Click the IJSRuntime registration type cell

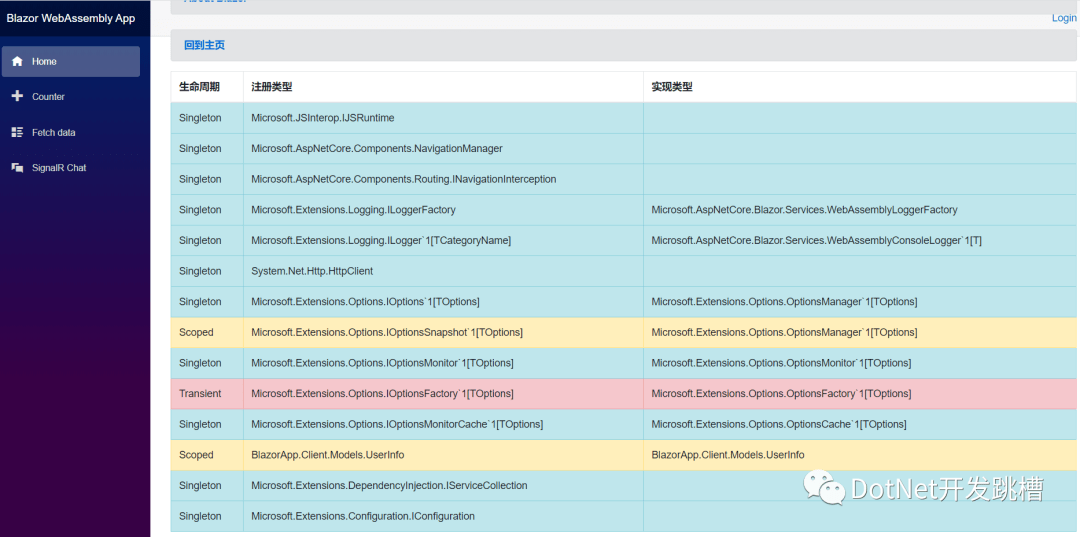[x=323, y=118]
